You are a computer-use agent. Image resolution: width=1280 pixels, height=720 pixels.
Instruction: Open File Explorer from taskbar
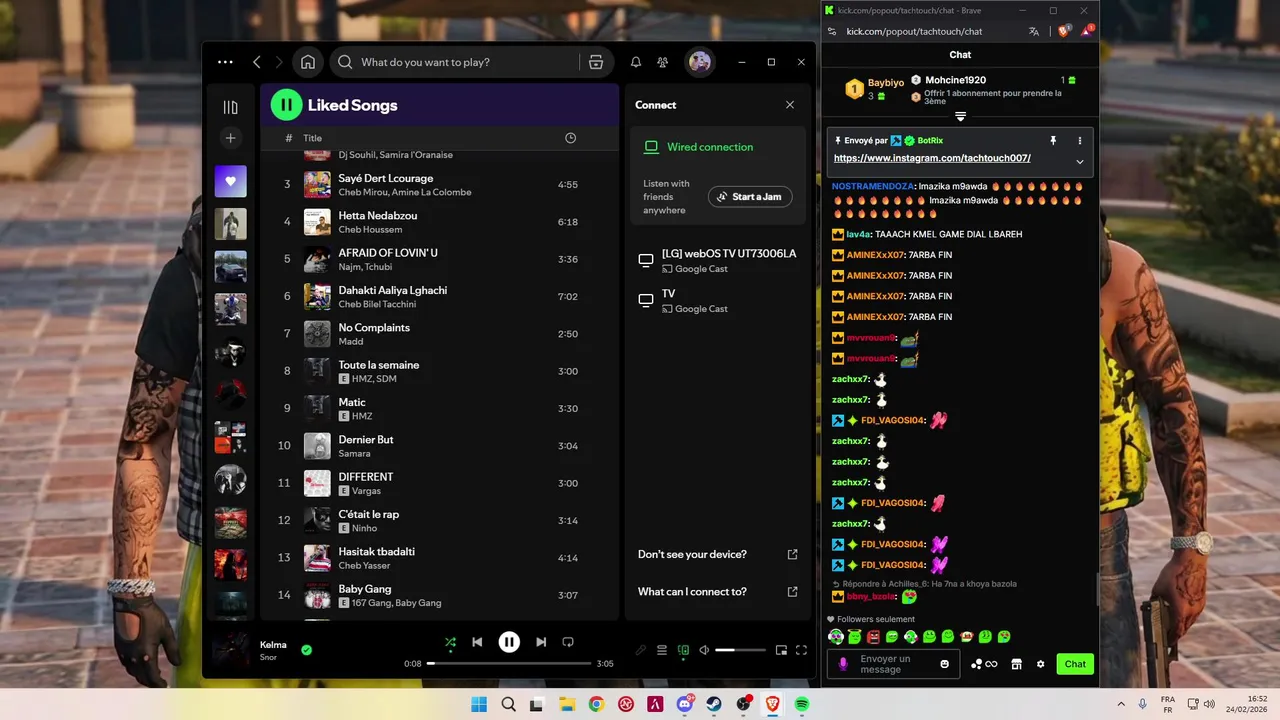click(567, 704)
